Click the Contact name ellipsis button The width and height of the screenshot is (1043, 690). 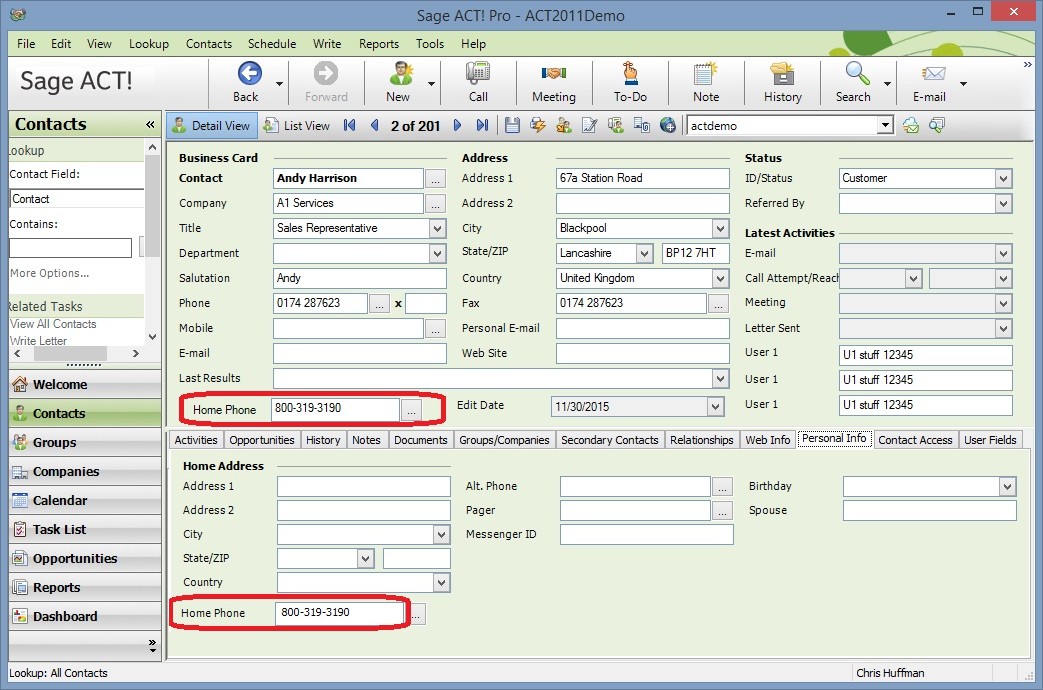(x=435, y=179)
